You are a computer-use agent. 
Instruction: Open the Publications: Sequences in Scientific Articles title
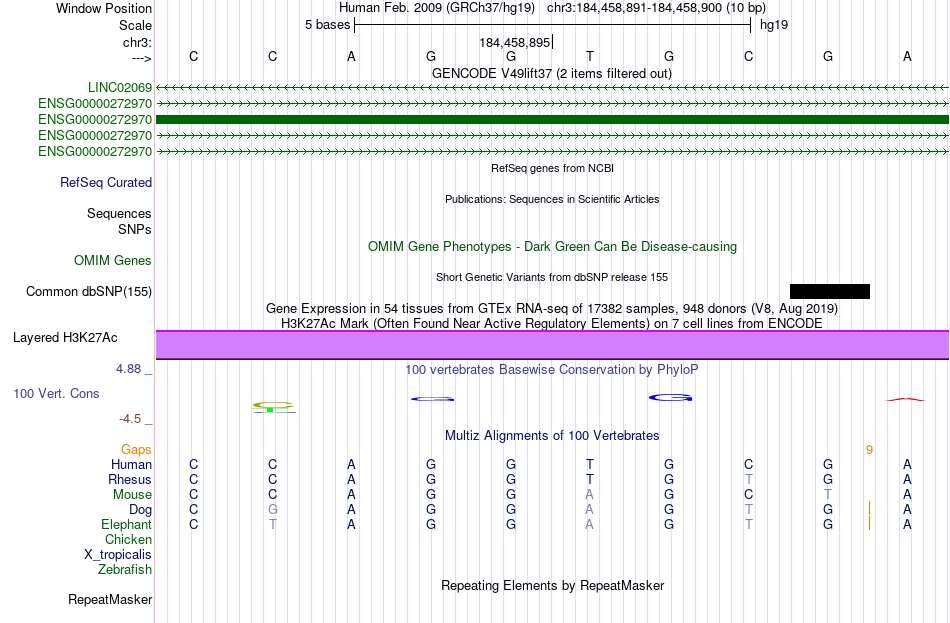coord(552,199)
